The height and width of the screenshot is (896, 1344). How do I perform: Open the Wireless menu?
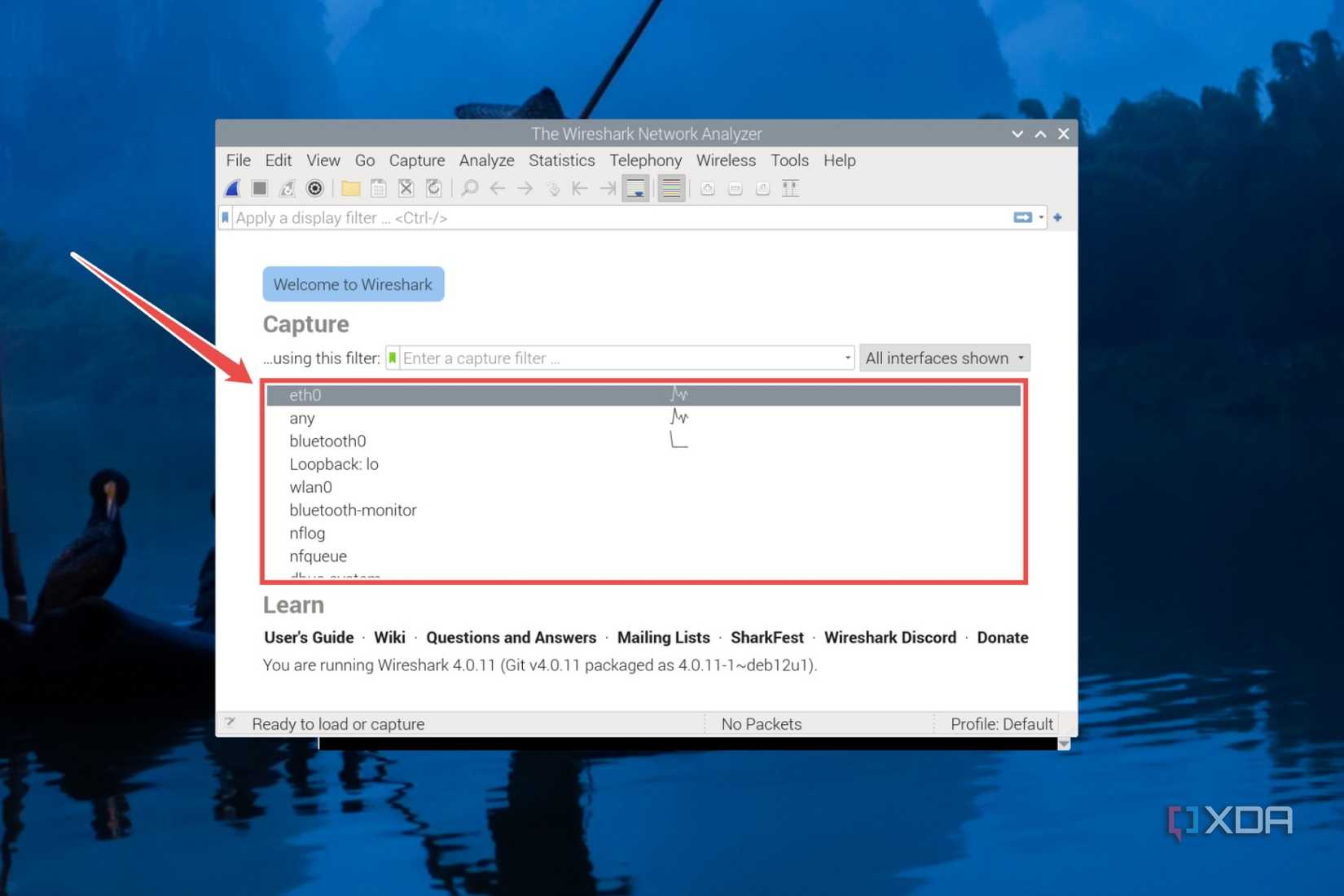pos(726,160)
